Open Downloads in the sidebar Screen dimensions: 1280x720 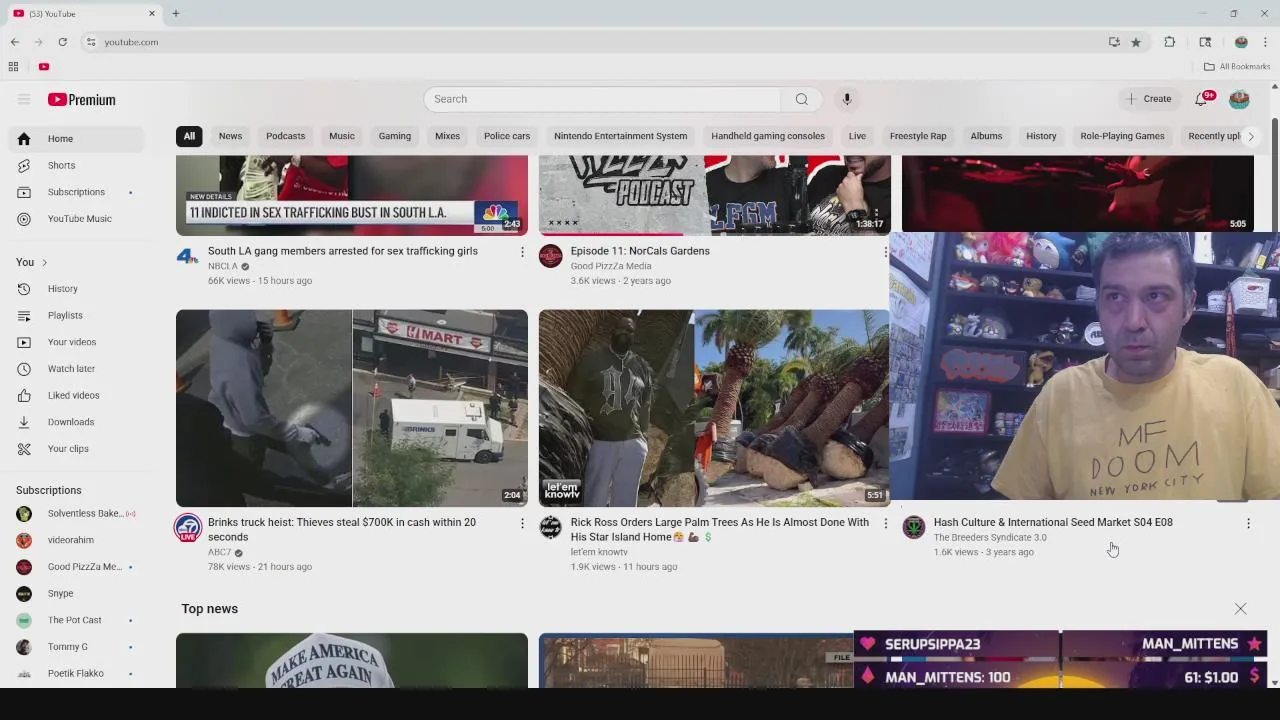75,422
